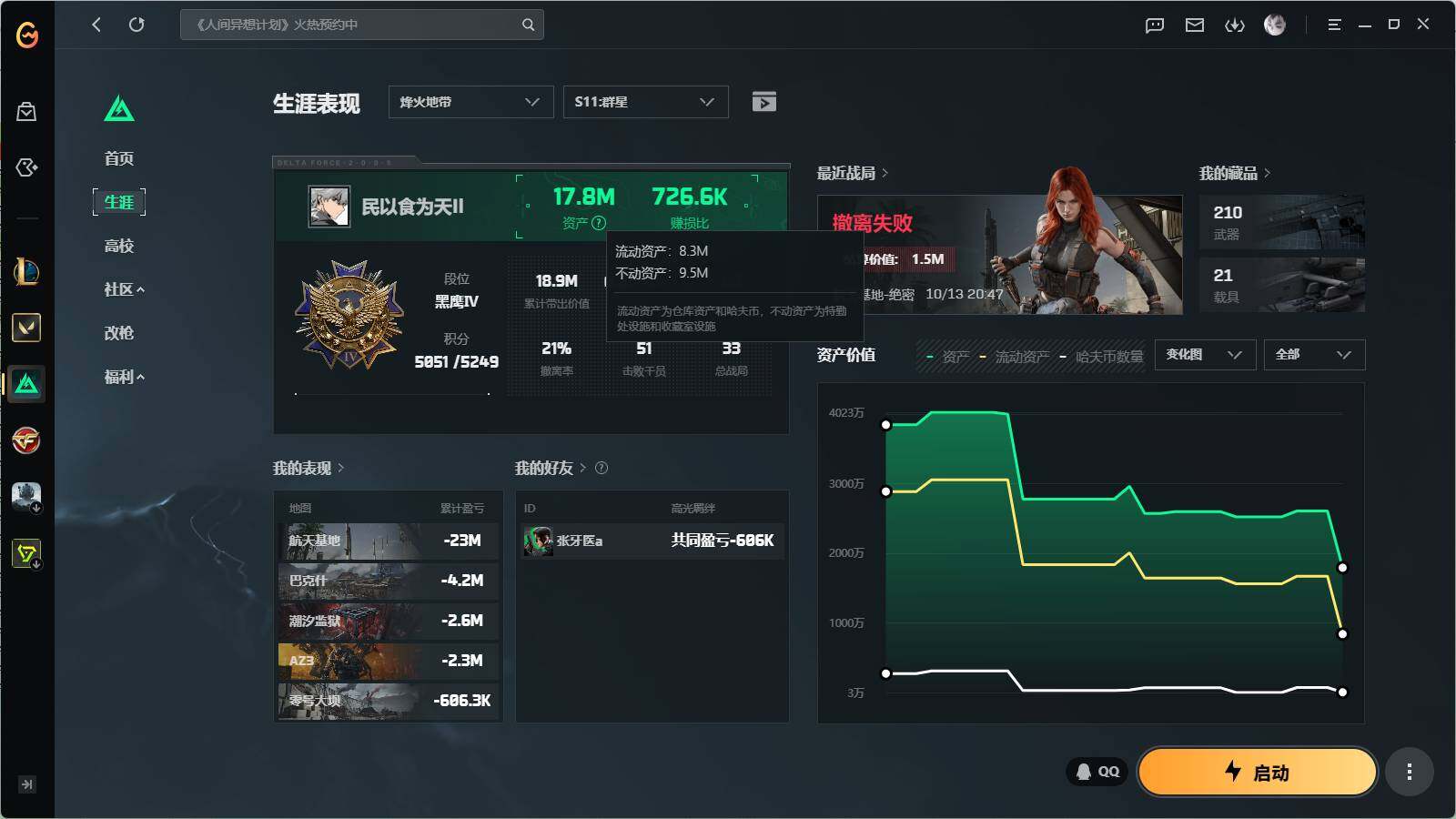
Task: Open 我的藏品 collection link
Action: pos(1235,173)
